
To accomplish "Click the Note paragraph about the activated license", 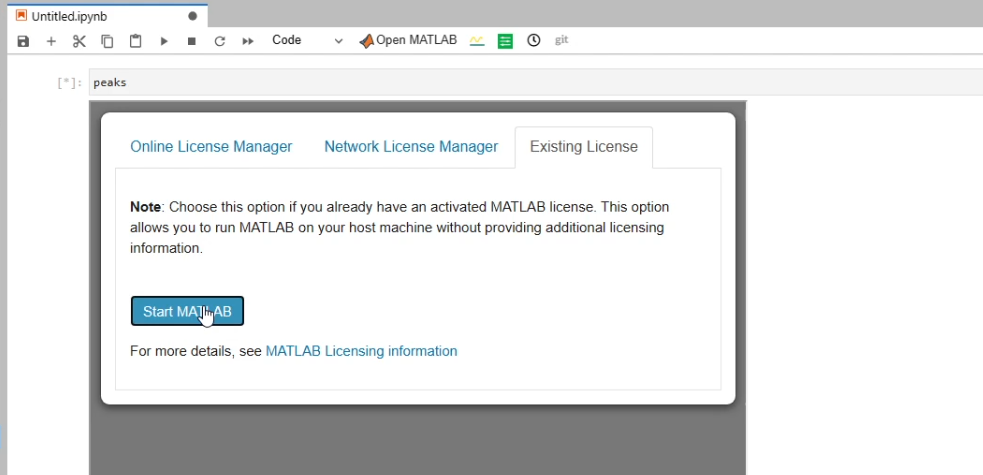I will (x=399, y=227).
